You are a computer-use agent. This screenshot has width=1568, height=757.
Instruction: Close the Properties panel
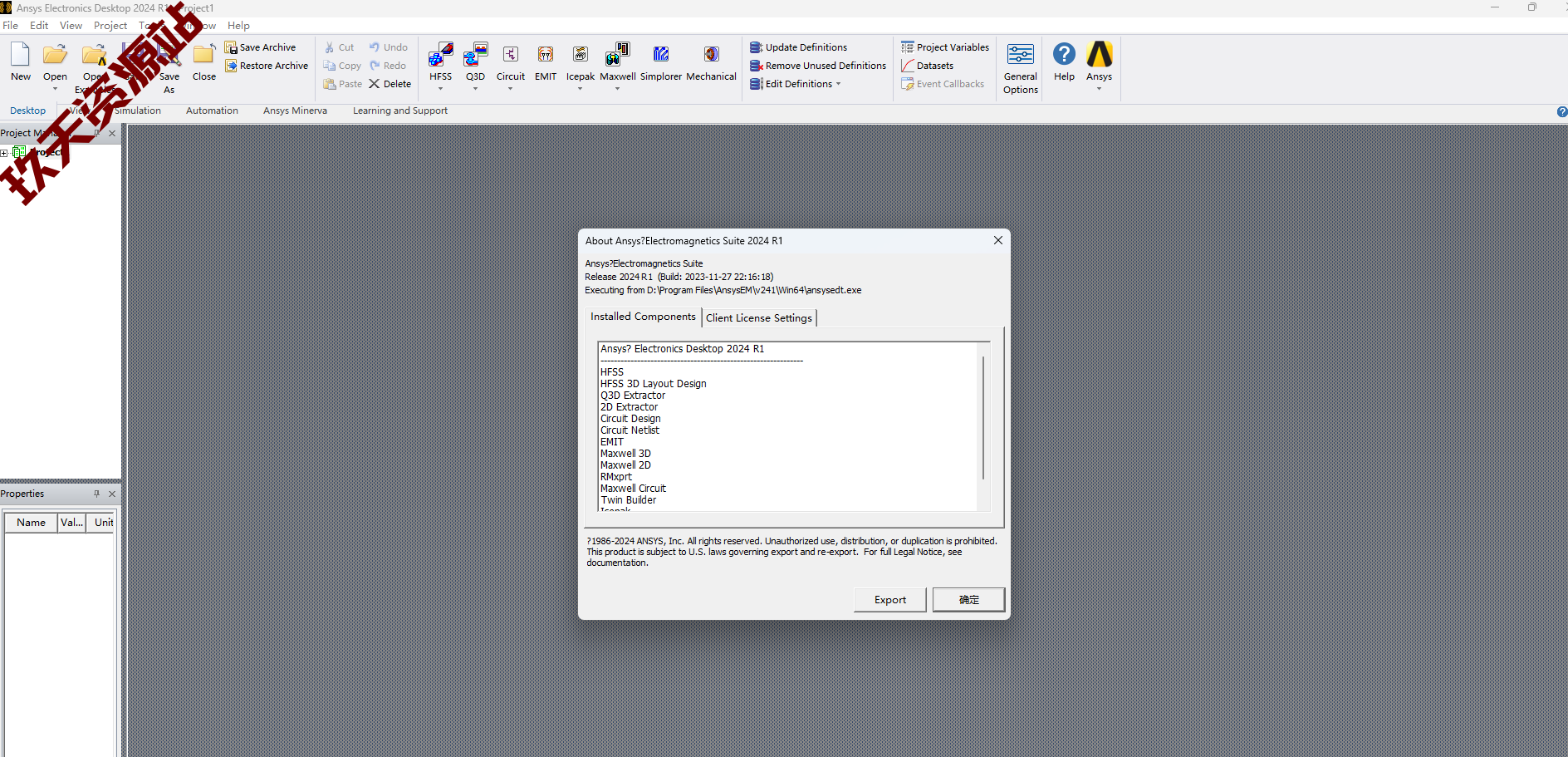pyautogui.click(x=112, y=494)
